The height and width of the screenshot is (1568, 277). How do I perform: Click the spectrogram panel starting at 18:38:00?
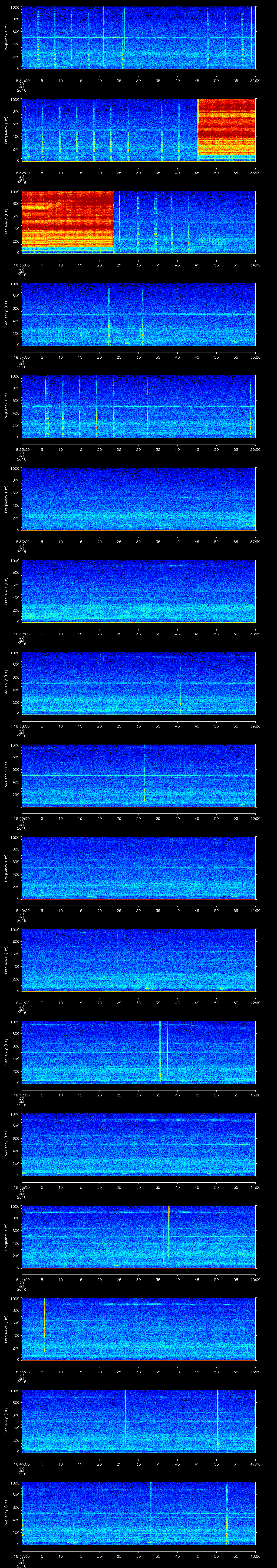(x=138, y=683)
